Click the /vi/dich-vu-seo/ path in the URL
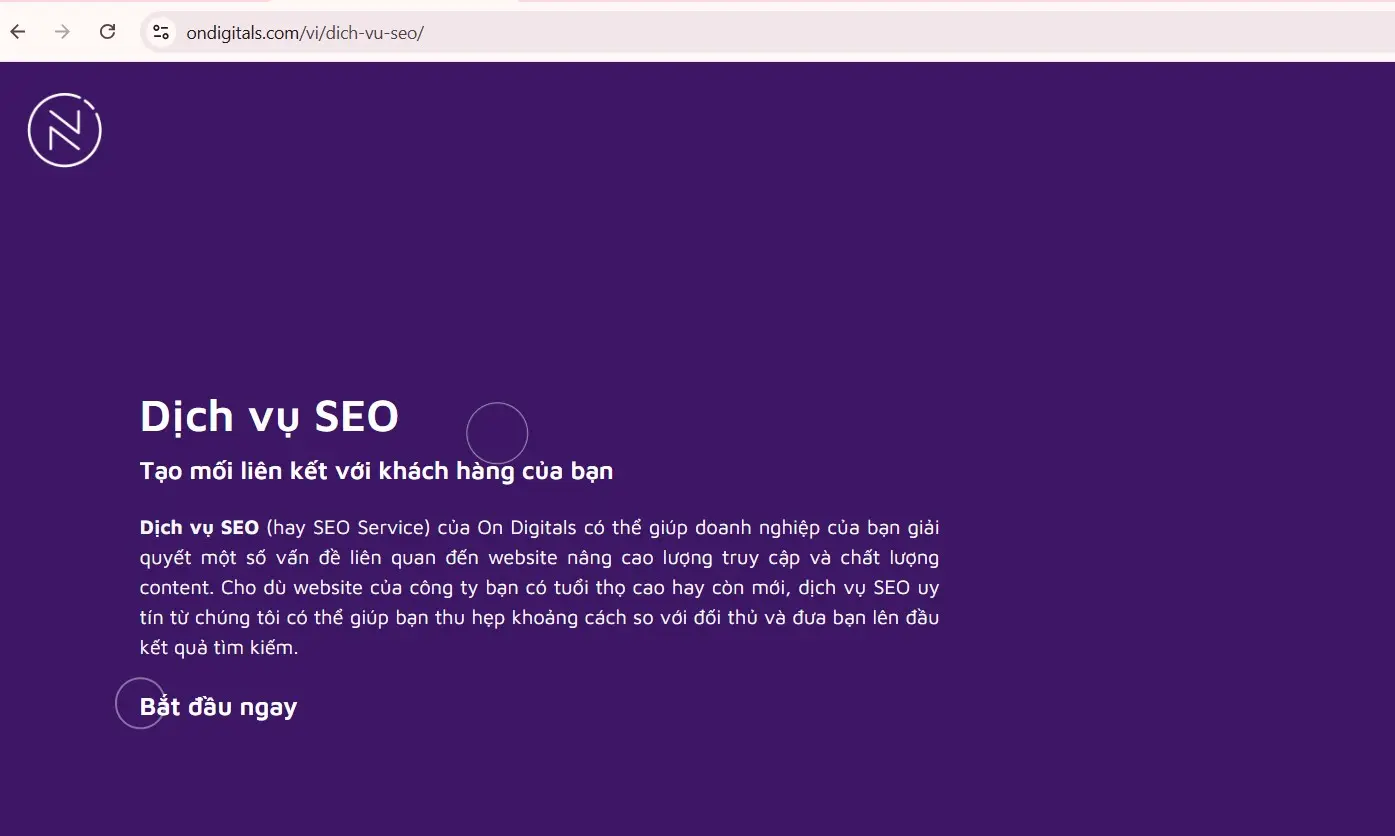 (362, 33)
